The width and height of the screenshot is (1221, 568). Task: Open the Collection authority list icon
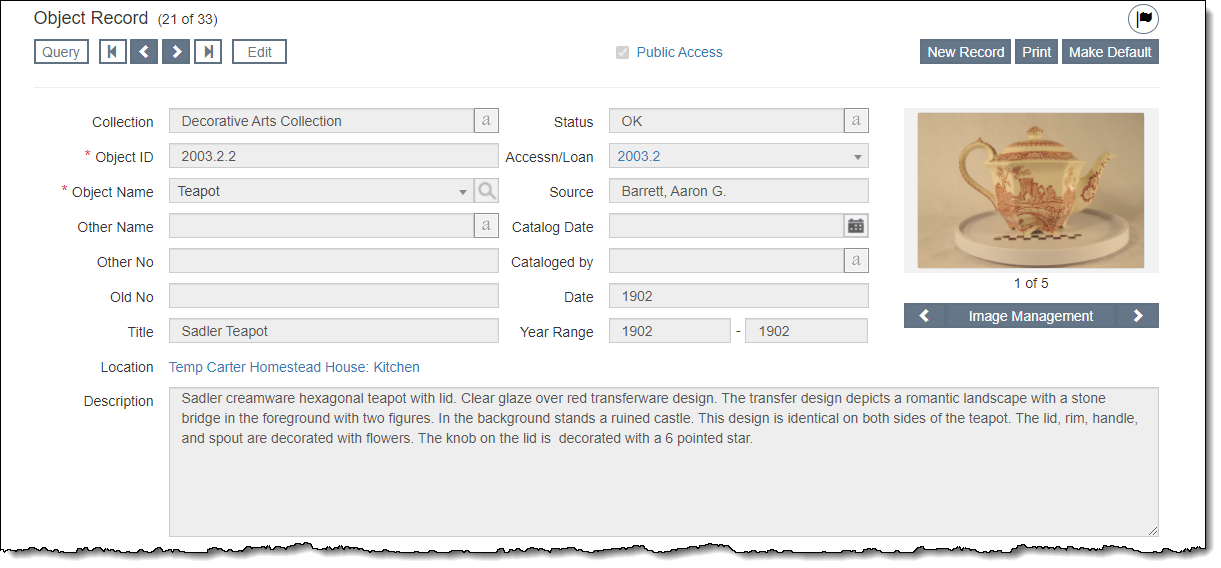pos(486,121)
